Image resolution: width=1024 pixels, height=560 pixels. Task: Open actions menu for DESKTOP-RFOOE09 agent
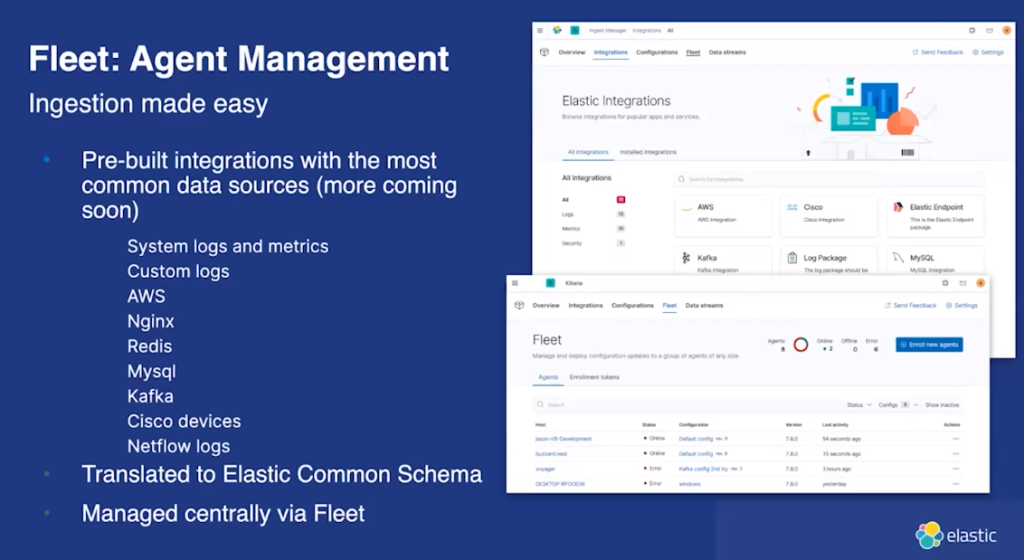tap(955, 484)
